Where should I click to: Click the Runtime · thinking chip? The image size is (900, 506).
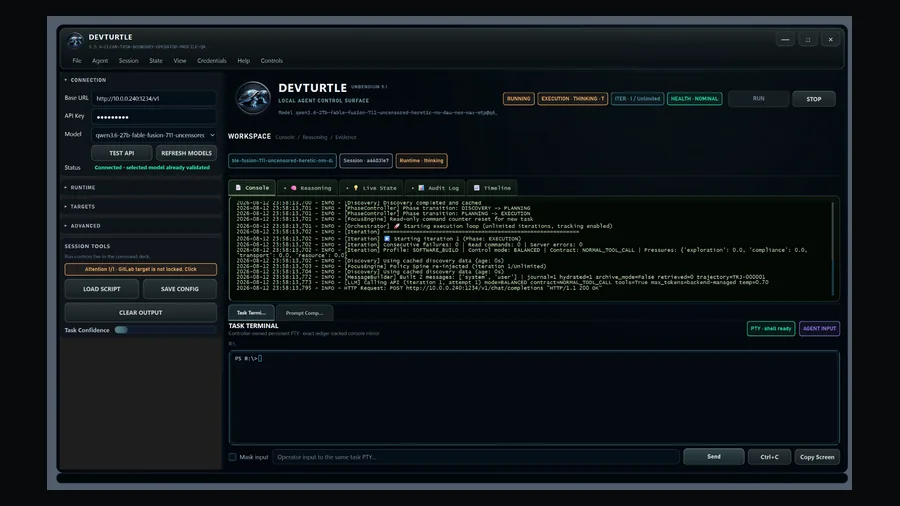pyautogui.click(x=421, y=161)
